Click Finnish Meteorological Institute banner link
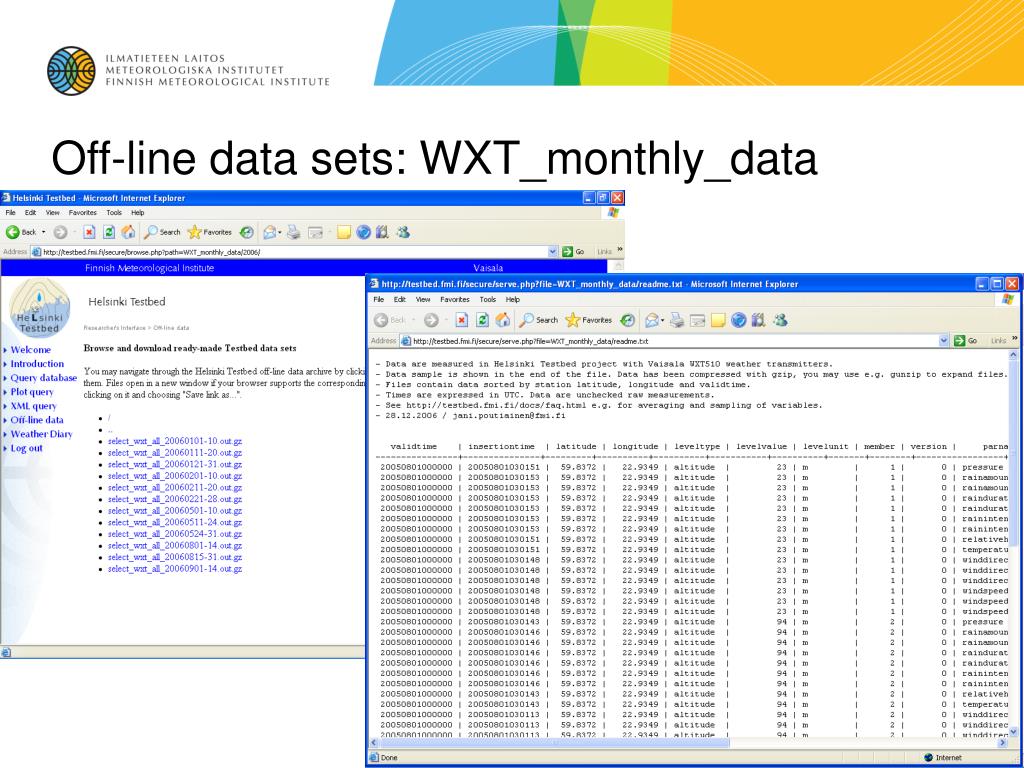The height and width of the screenshot is (768, 1024). tap(150, 268)
